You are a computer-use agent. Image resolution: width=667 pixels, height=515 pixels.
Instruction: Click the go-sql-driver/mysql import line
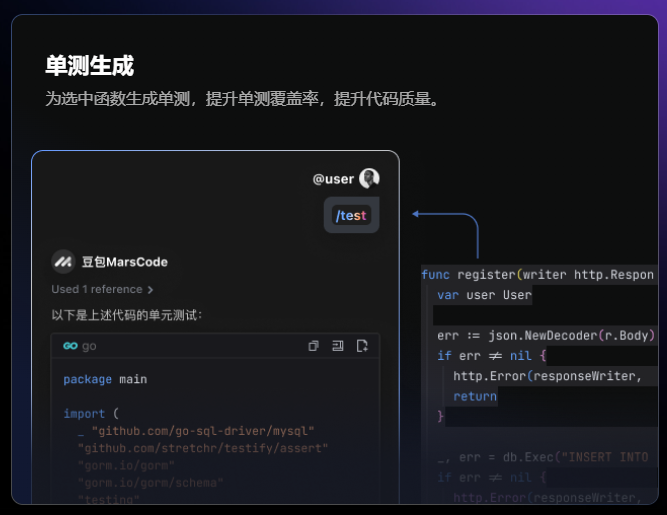[196, 431]
